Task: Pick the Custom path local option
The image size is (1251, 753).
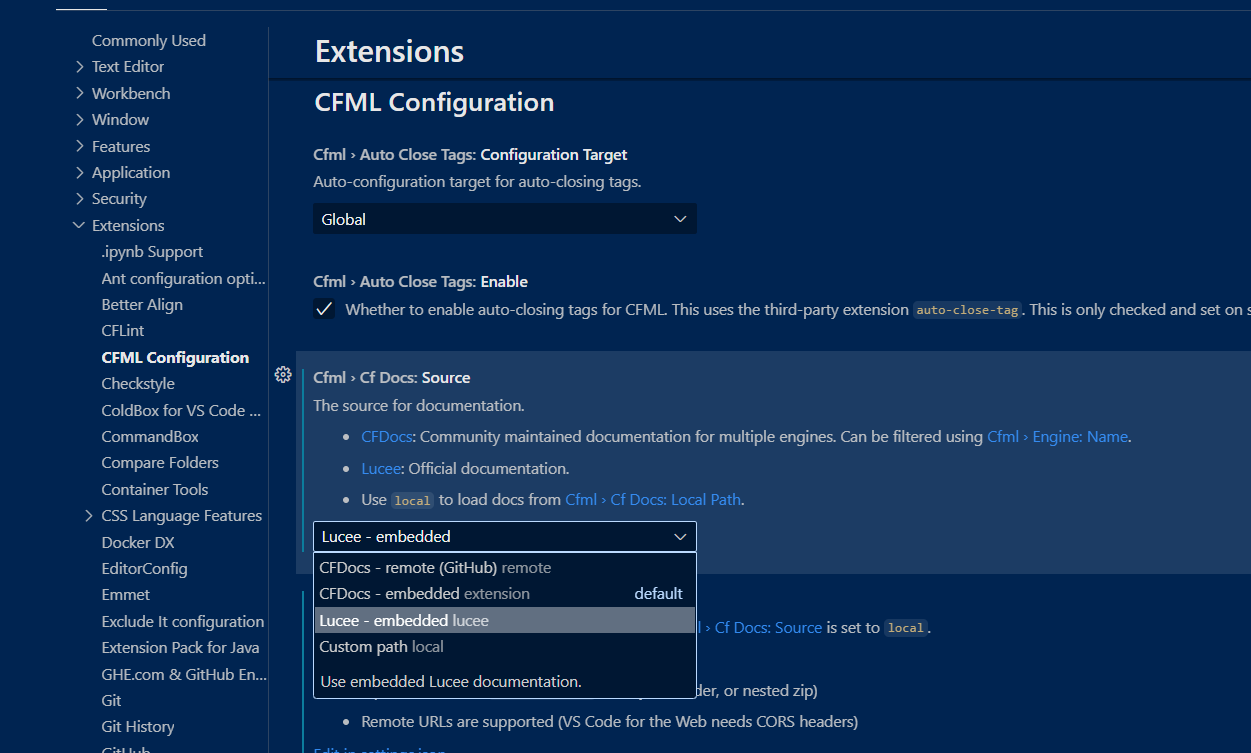Action: click(x=505, y=646)
